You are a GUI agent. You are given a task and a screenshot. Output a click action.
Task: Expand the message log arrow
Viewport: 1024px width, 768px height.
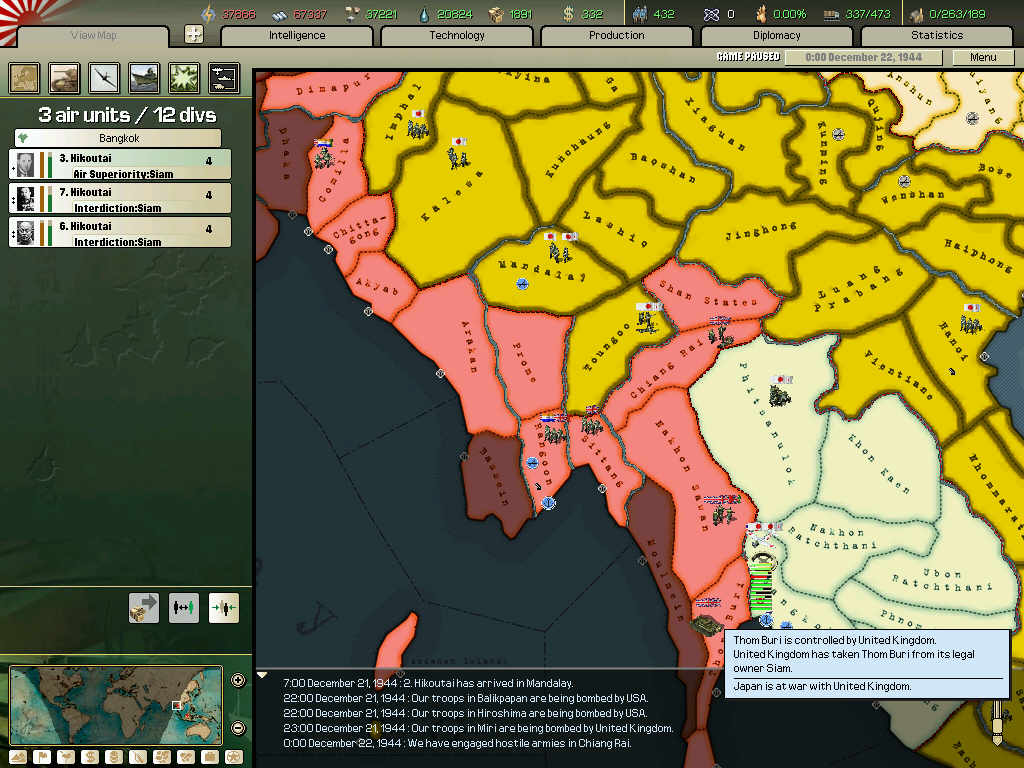click(x=262, y=675)
